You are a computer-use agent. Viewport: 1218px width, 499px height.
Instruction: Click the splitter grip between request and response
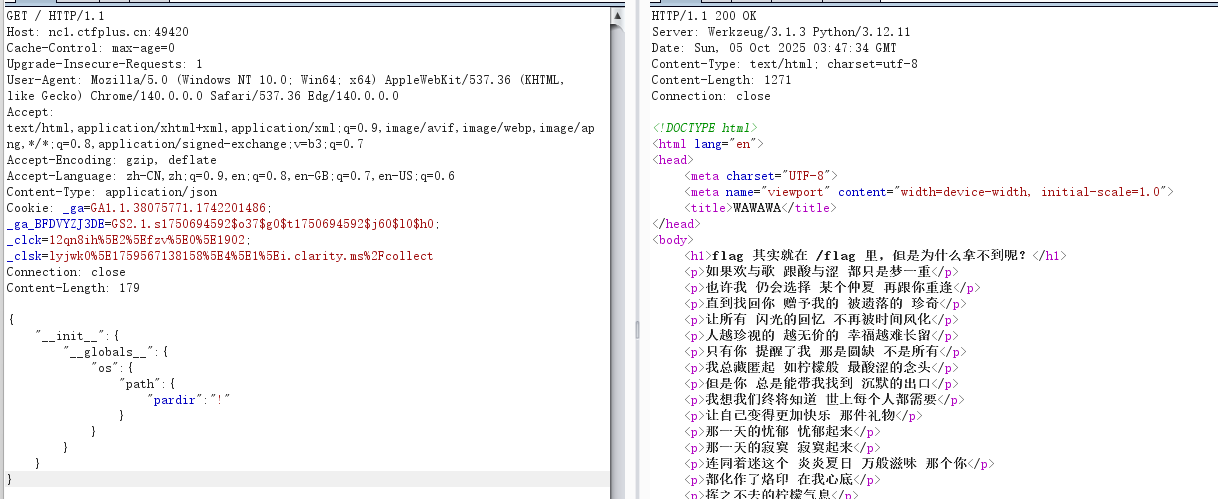[x=637, y=331]
